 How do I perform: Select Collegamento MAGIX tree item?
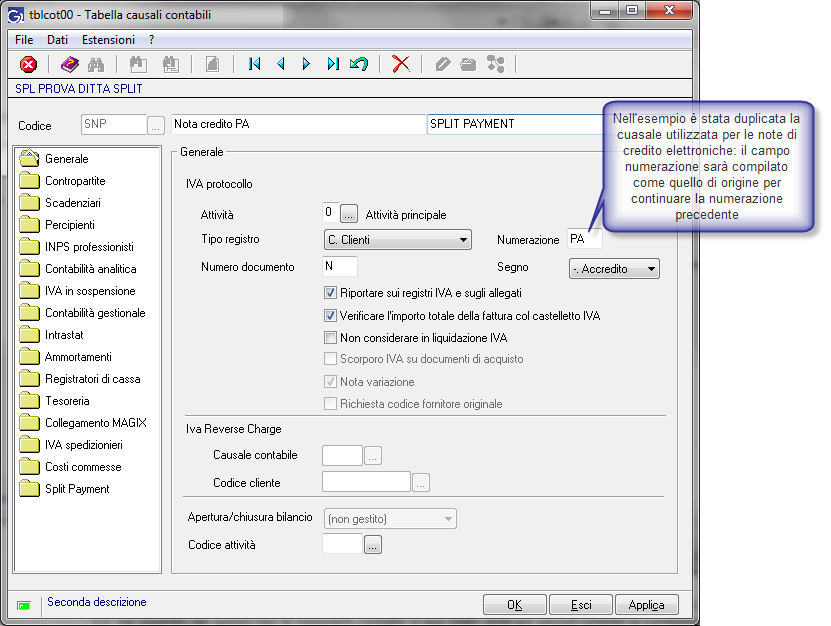pos(95,423)
